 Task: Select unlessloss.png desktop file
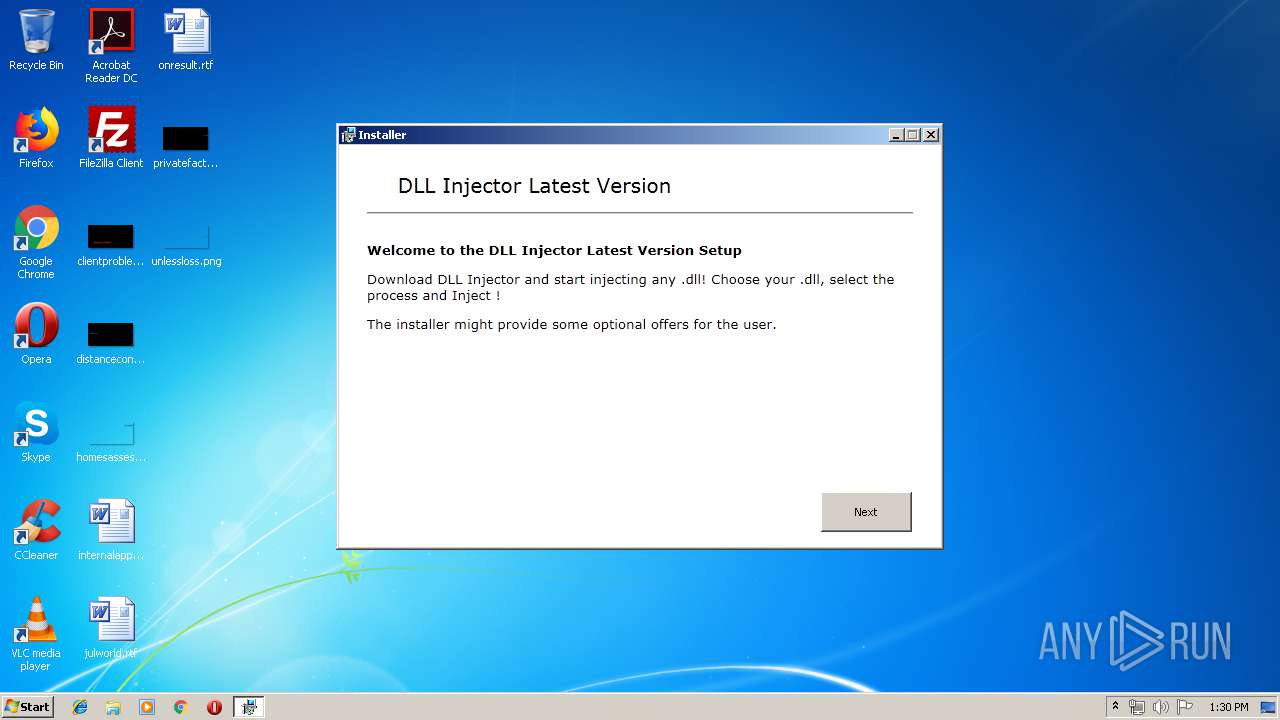click(186, 246)
